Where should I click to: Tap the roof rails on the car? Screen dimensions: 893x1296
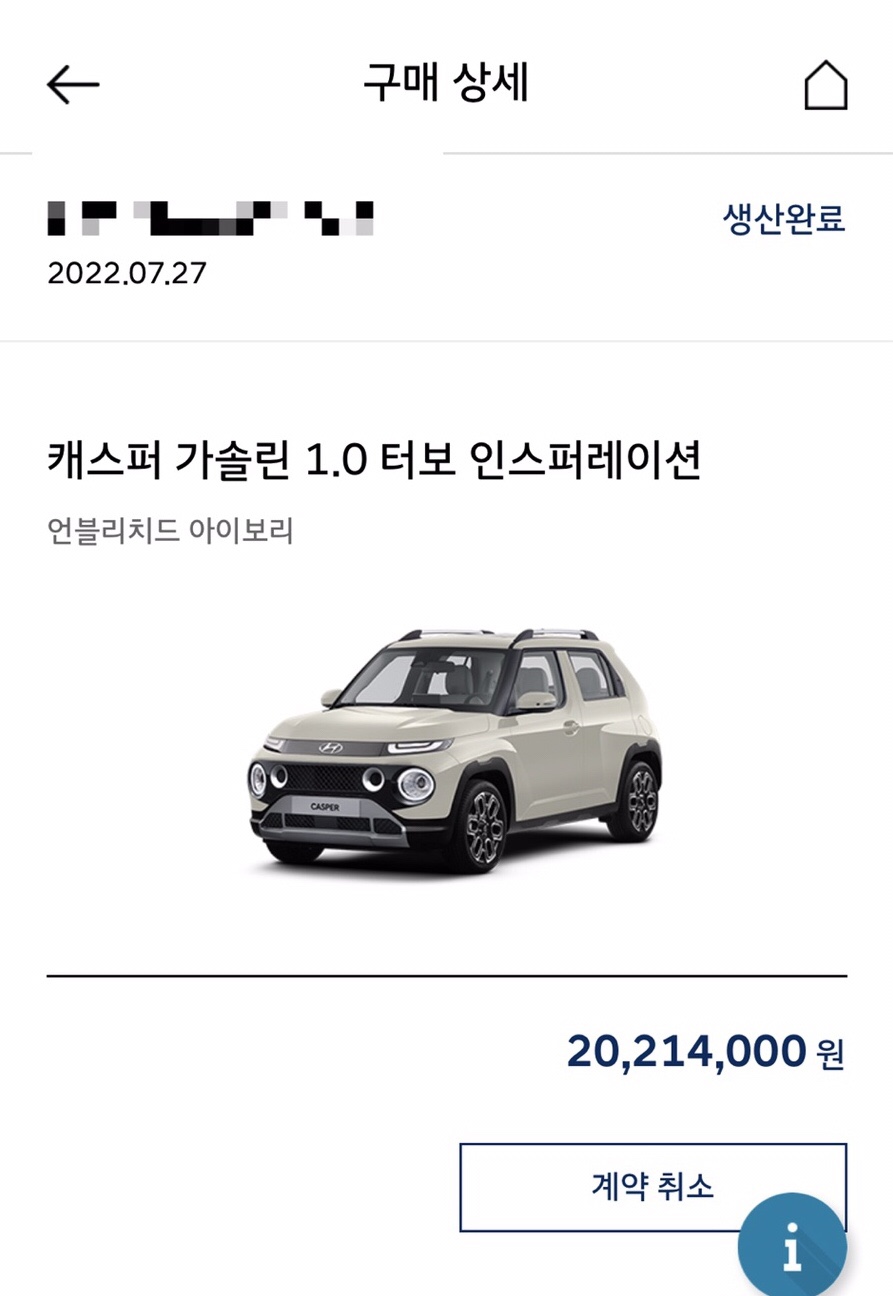[498, 636]
